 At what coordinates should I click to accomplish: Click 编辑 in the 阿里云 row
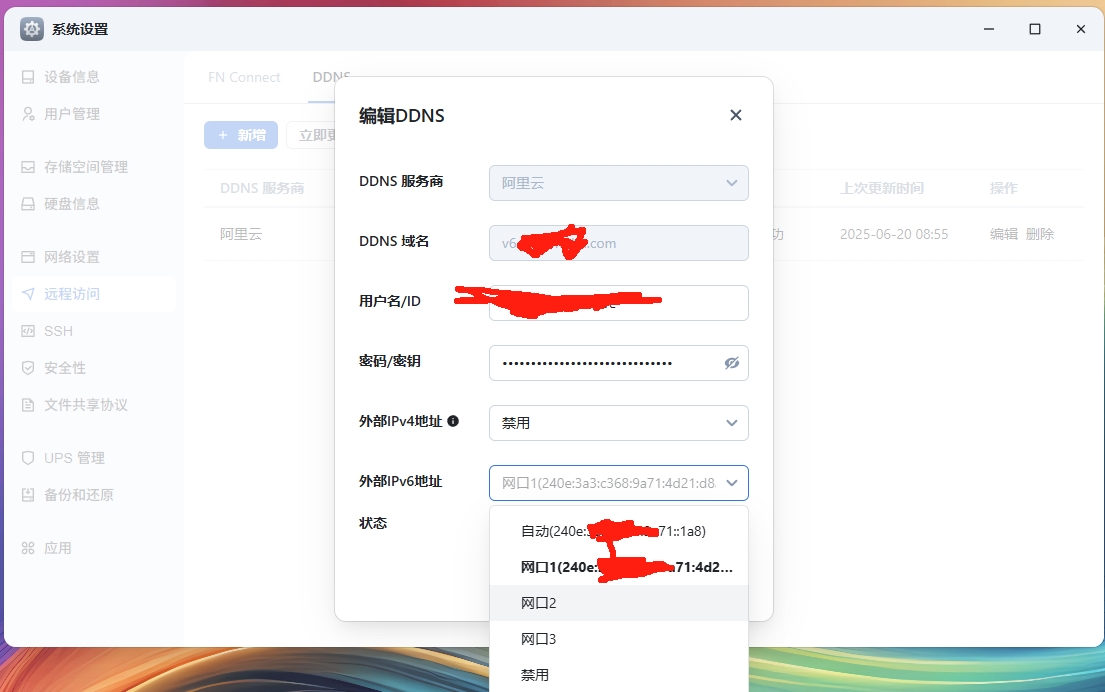[x=1004, y=234]
